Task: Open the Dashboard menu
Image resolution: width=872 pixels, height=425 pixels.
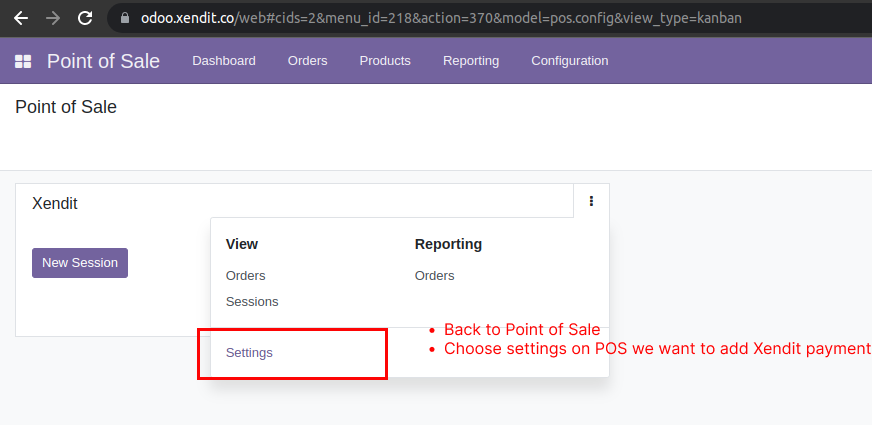Action: [x=224, y=61]
